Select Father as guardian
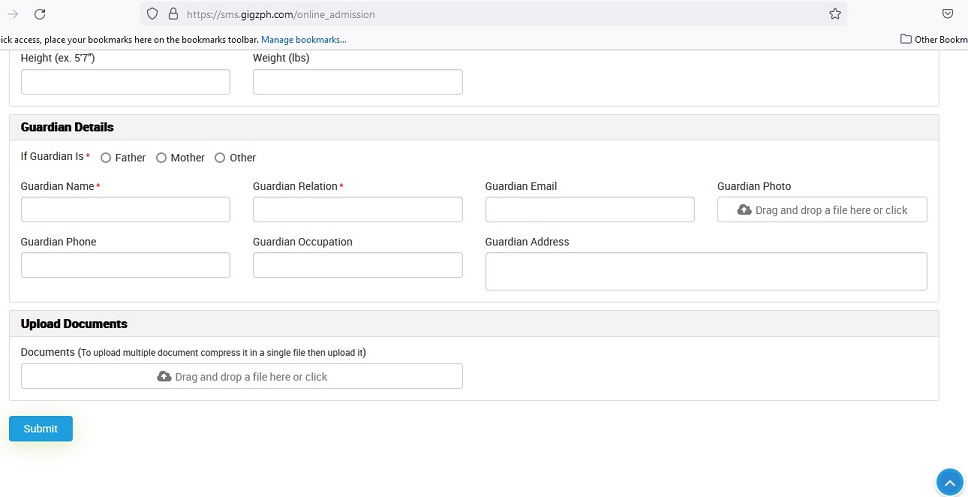The height and width of the screenshot is (497, 968). 106,157
